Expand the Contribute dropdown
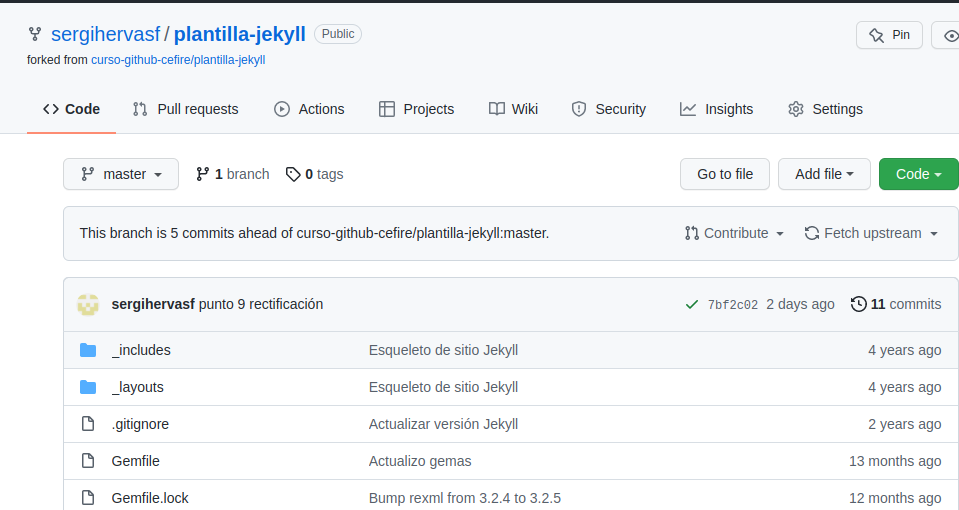959x510 pixels. (x=734, y=233)
